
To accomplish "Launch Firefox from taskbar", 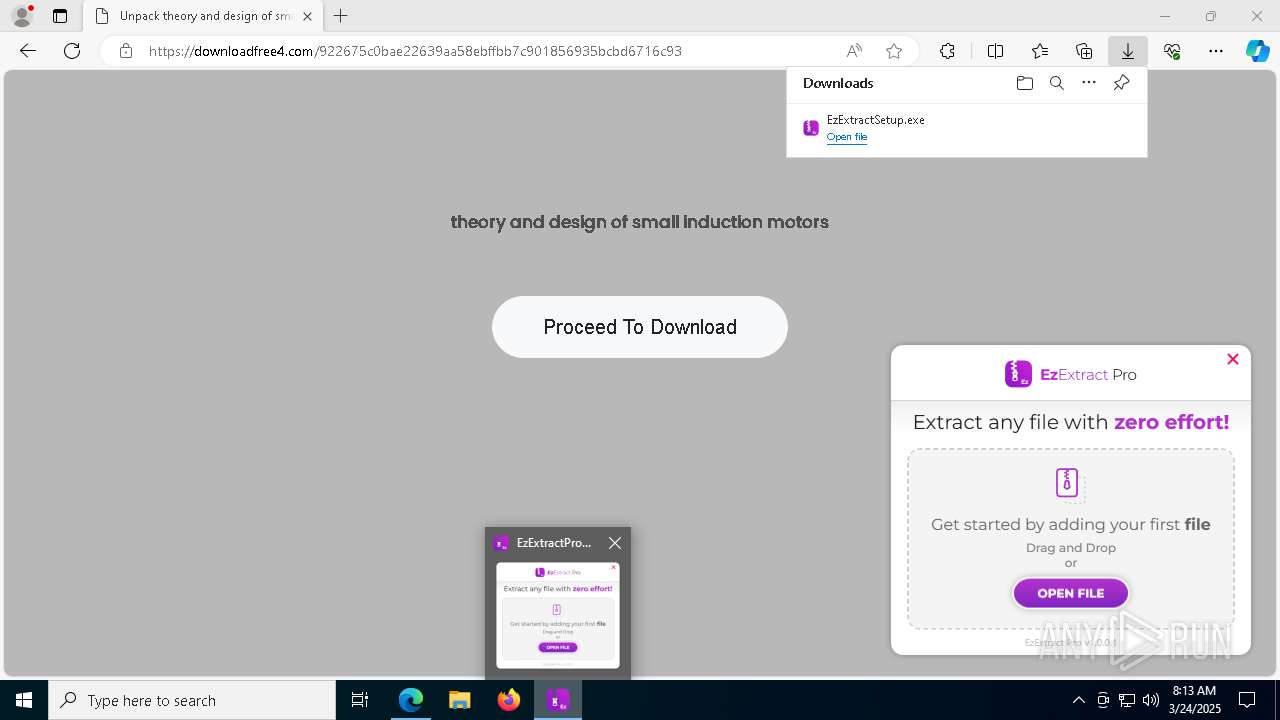I will [x=509, y=700].
